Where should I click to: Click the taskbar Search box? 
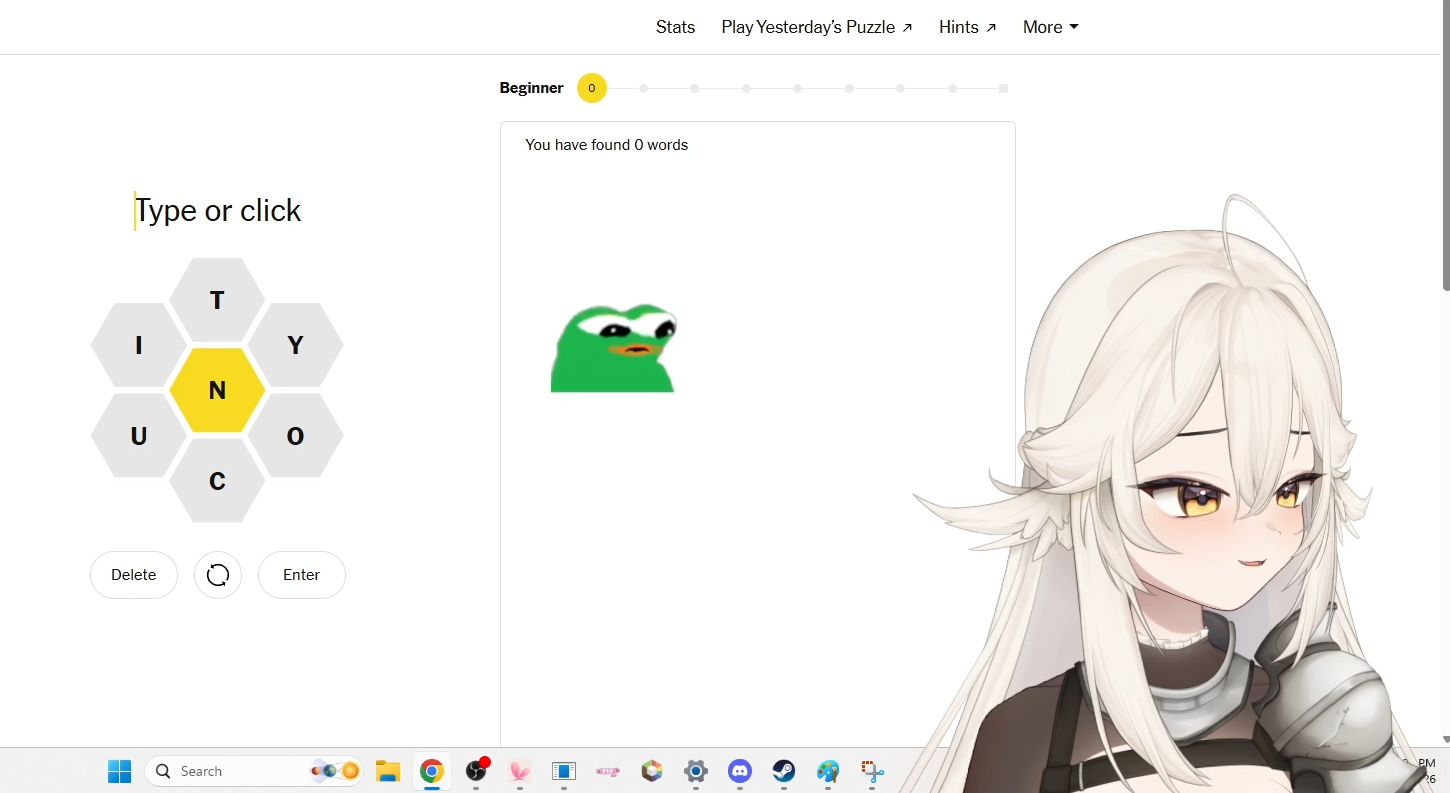pyautogui.click(x=254, y=771)
